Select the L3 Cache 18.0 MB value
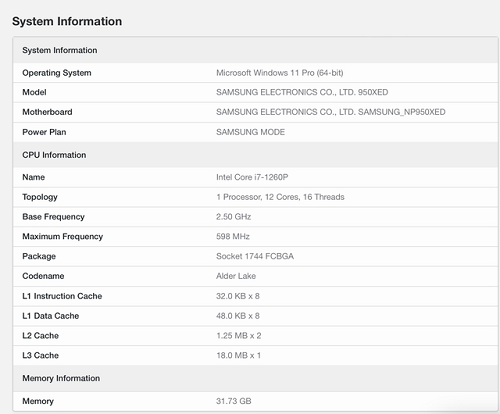500x414 pixels. click(x=238, y=355)
